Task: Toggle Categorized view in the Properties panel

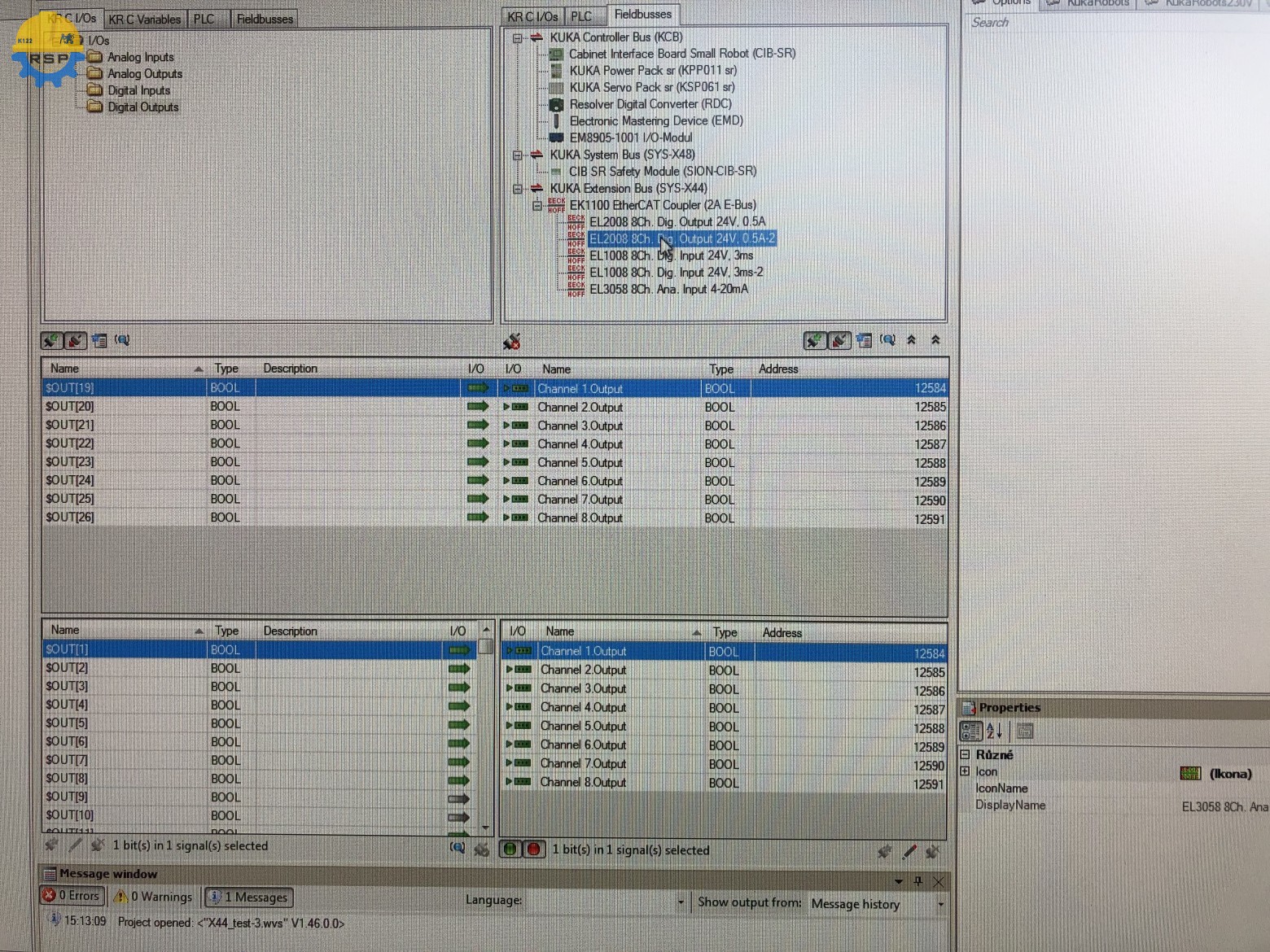Action: (971, 731)
